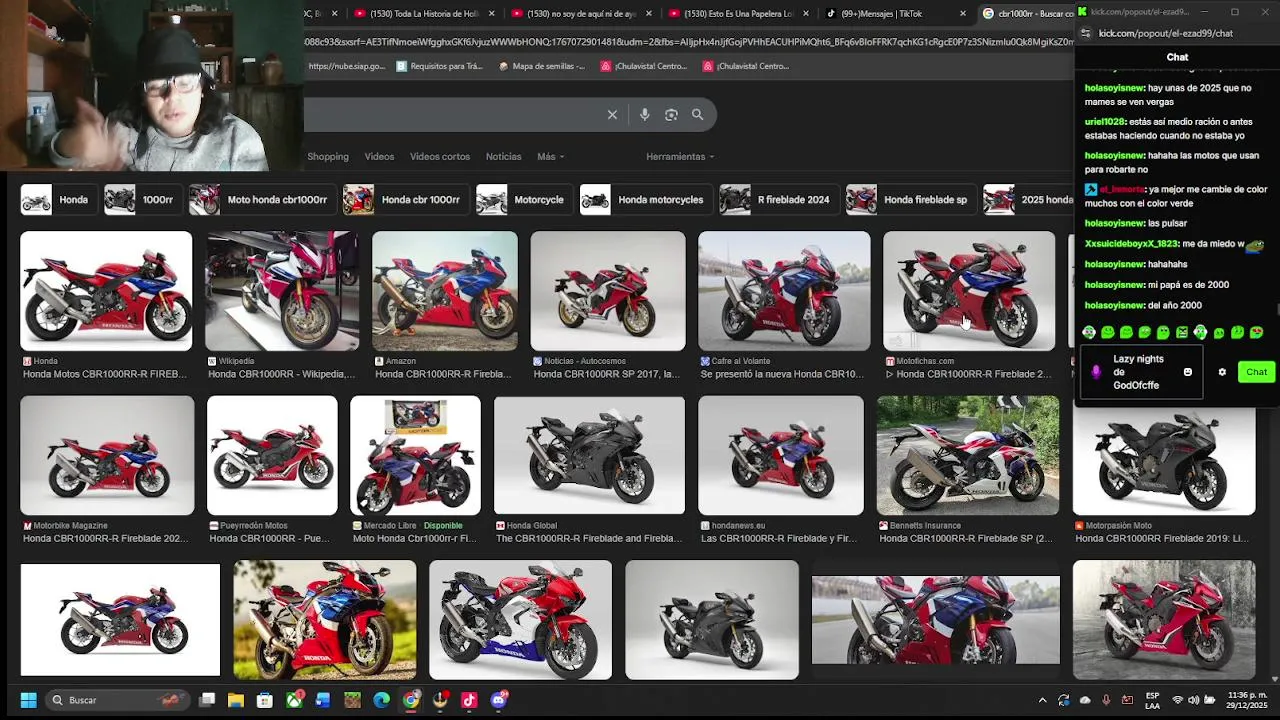
Task: Open Honda Global black Fireblade image
Action: (589, 456)
